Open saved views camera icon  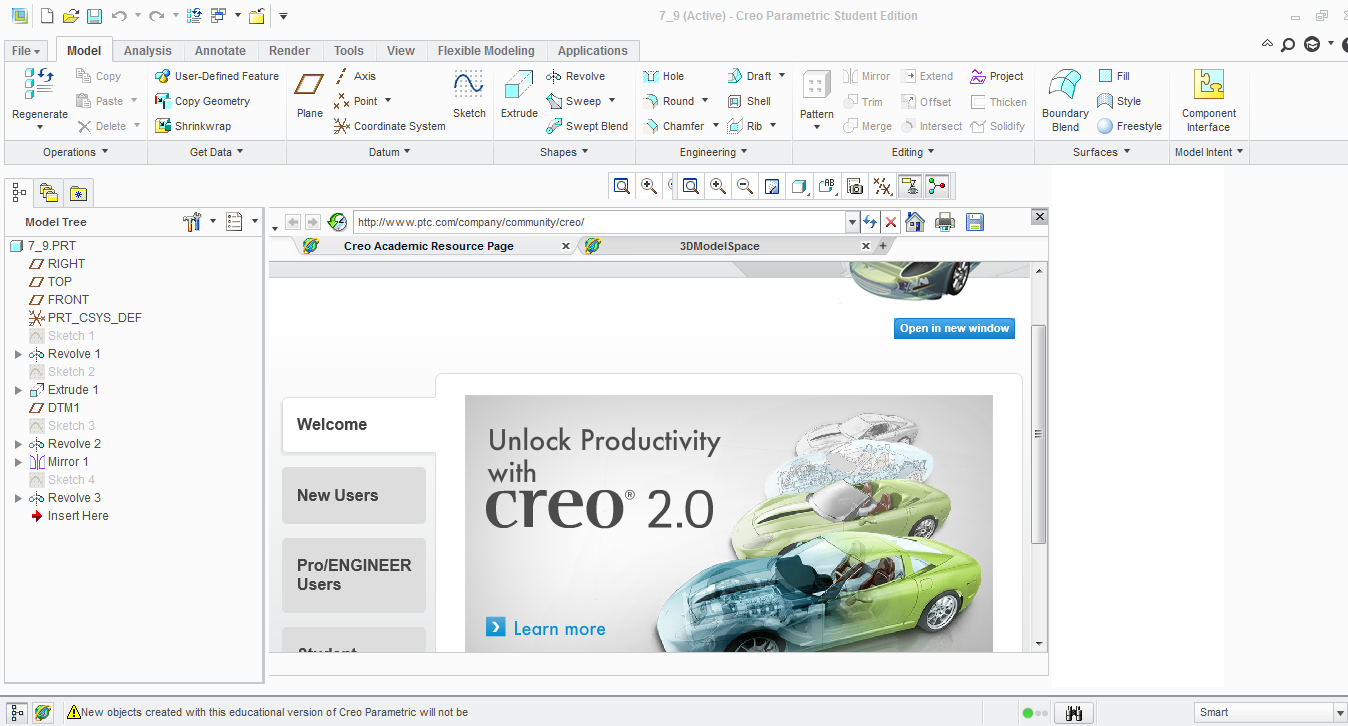(x=855, y=186)
